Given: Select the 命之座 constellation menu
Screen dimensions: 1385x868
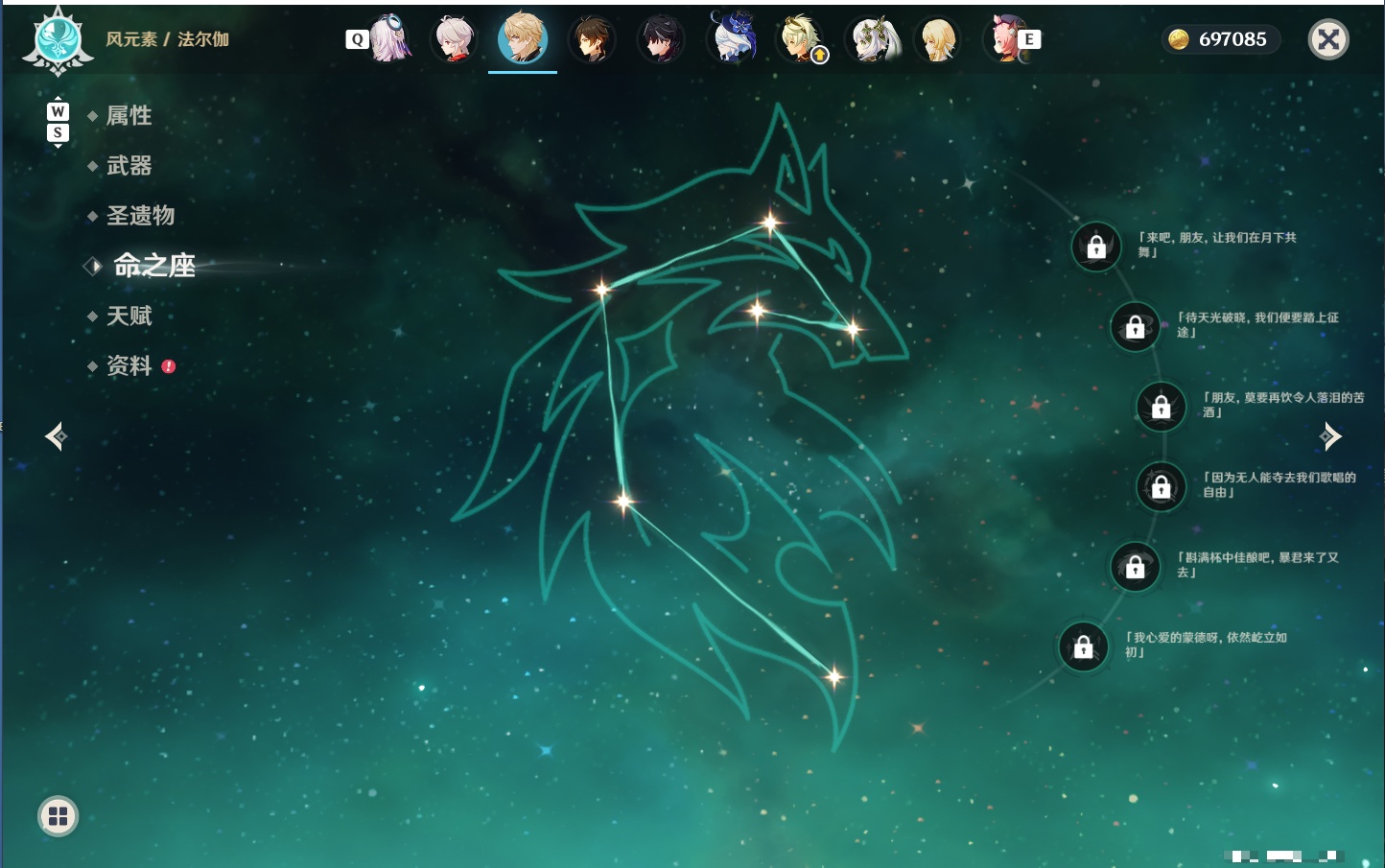Looking at the screenshot, I should 153,266.
